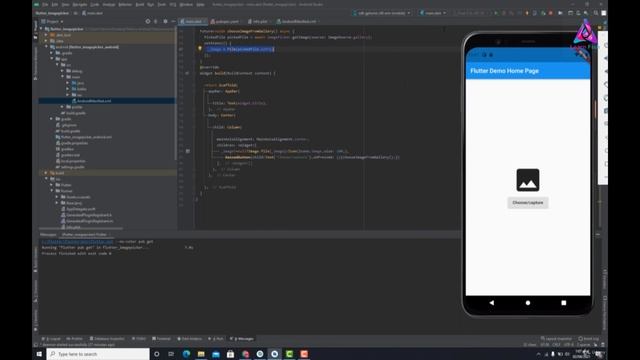Open the Event Log
The image size is (640, 360).
[x=589, y=339]
